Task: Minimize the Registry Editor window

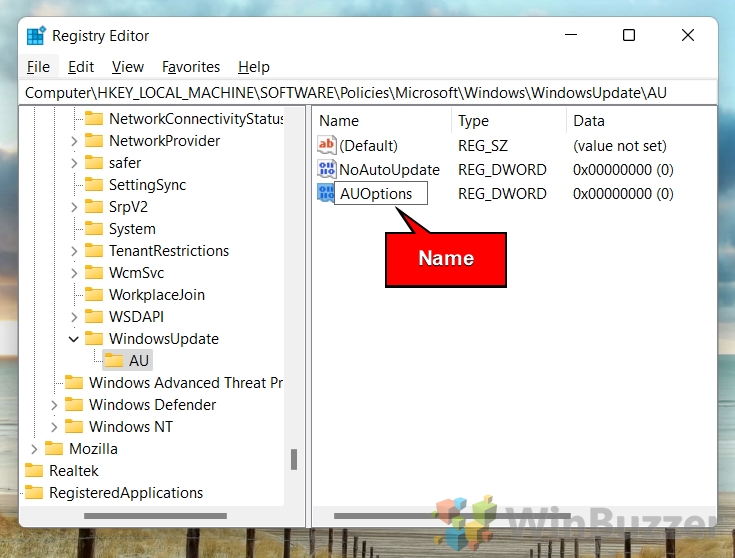Action: 570,35
